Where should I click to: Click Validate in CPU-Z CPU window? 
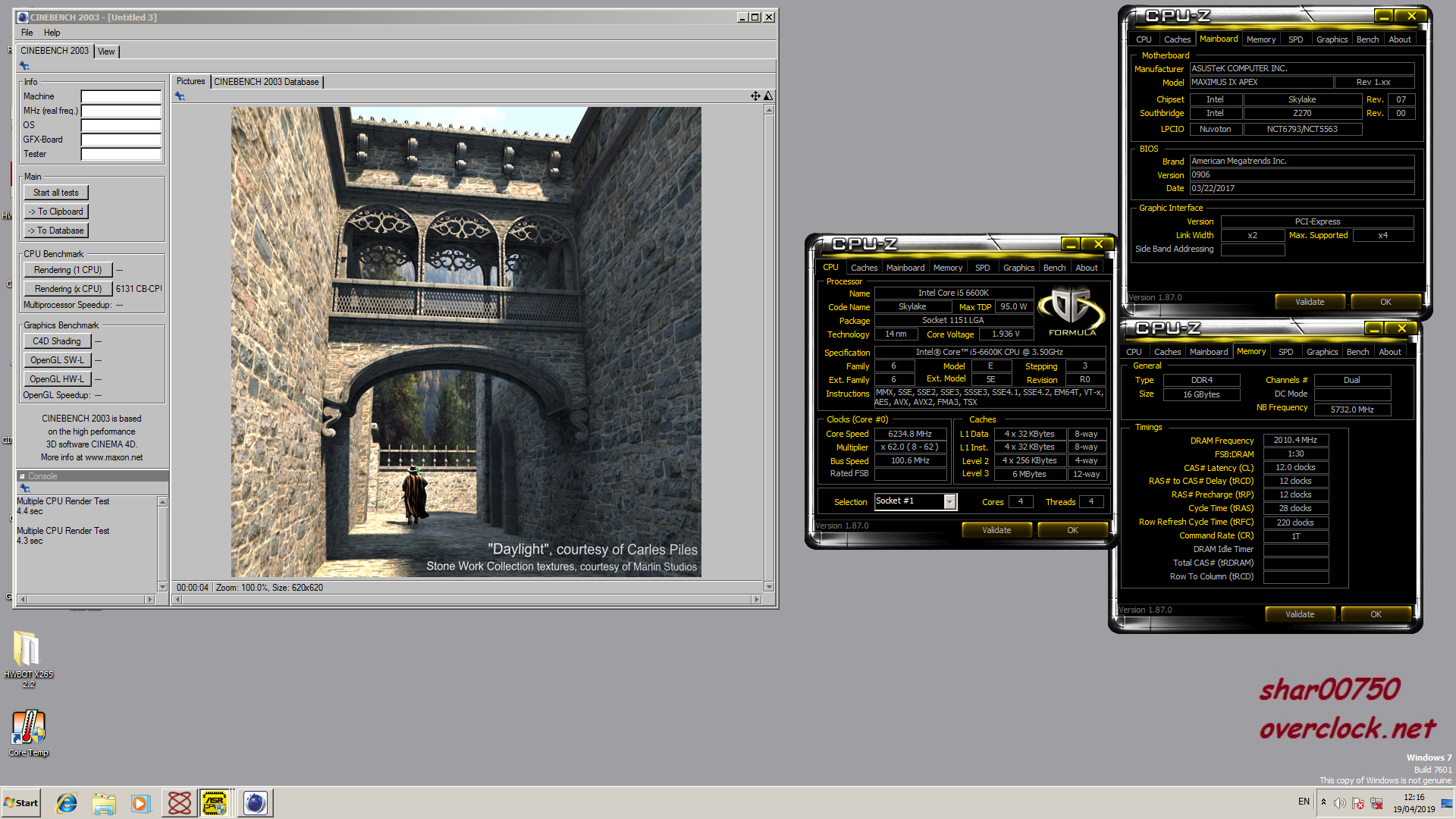(x=996, y=530)
